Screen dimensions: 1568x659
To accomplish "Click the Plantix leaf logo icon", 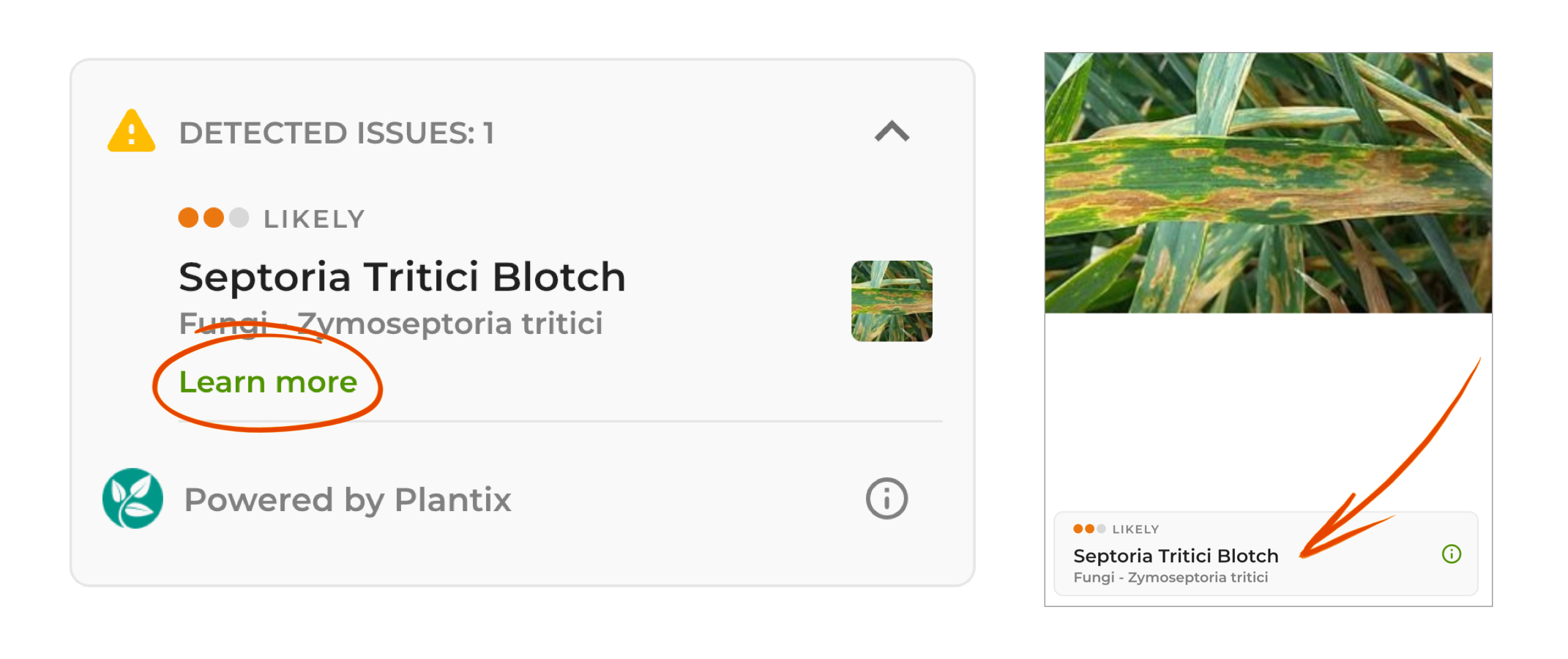I will tap(132, 499).
